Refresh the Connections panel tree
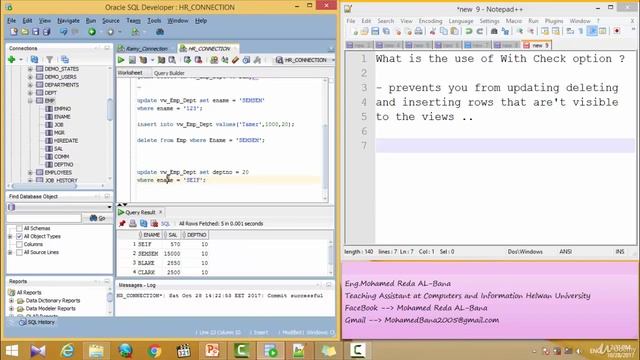This screenshot has height=360, width=640. point(34,60)
